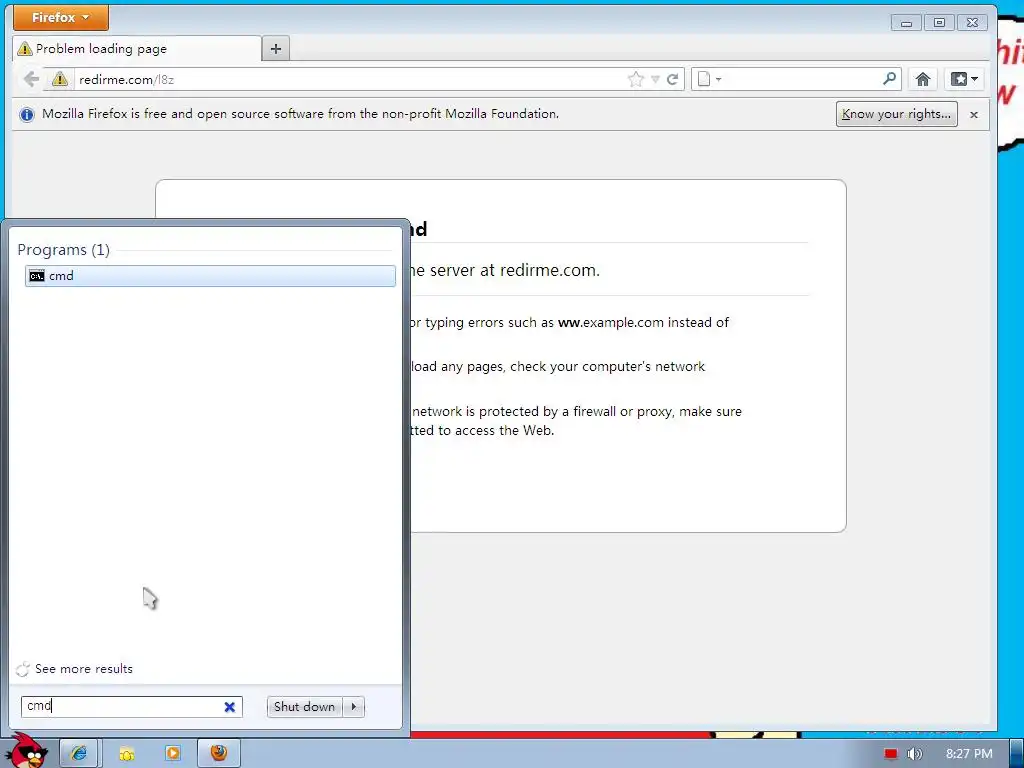Launch cmd from the Programs results
1024x768 pixels.
coord(210,276)
